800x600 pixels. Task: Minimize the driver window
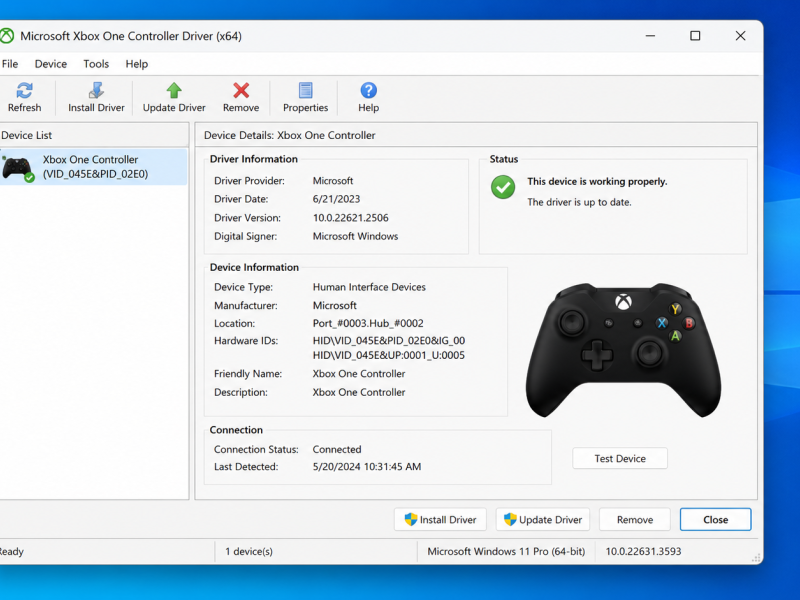click(650, 36)
